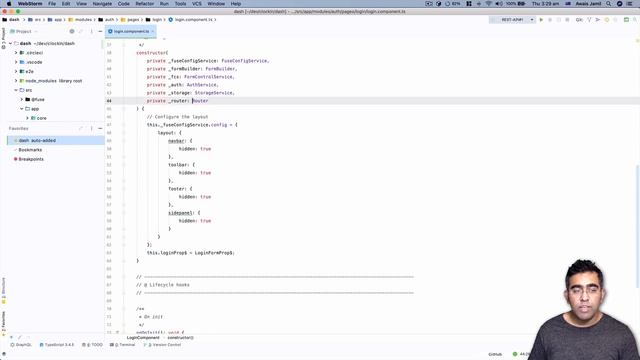Toggle the Favorites side tool stripe

click(4, 324)
